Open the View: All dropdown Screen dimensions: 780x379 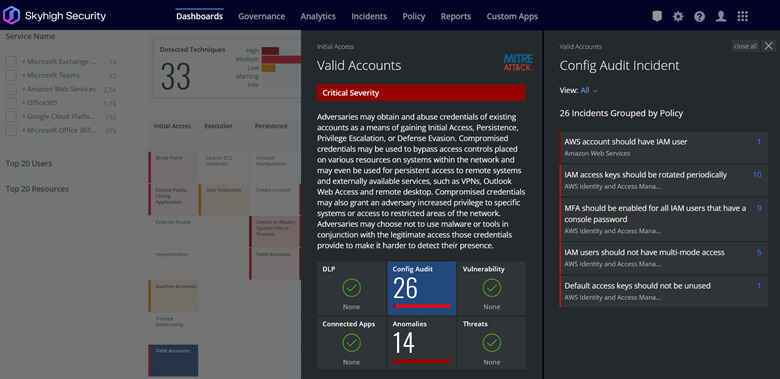589,91
